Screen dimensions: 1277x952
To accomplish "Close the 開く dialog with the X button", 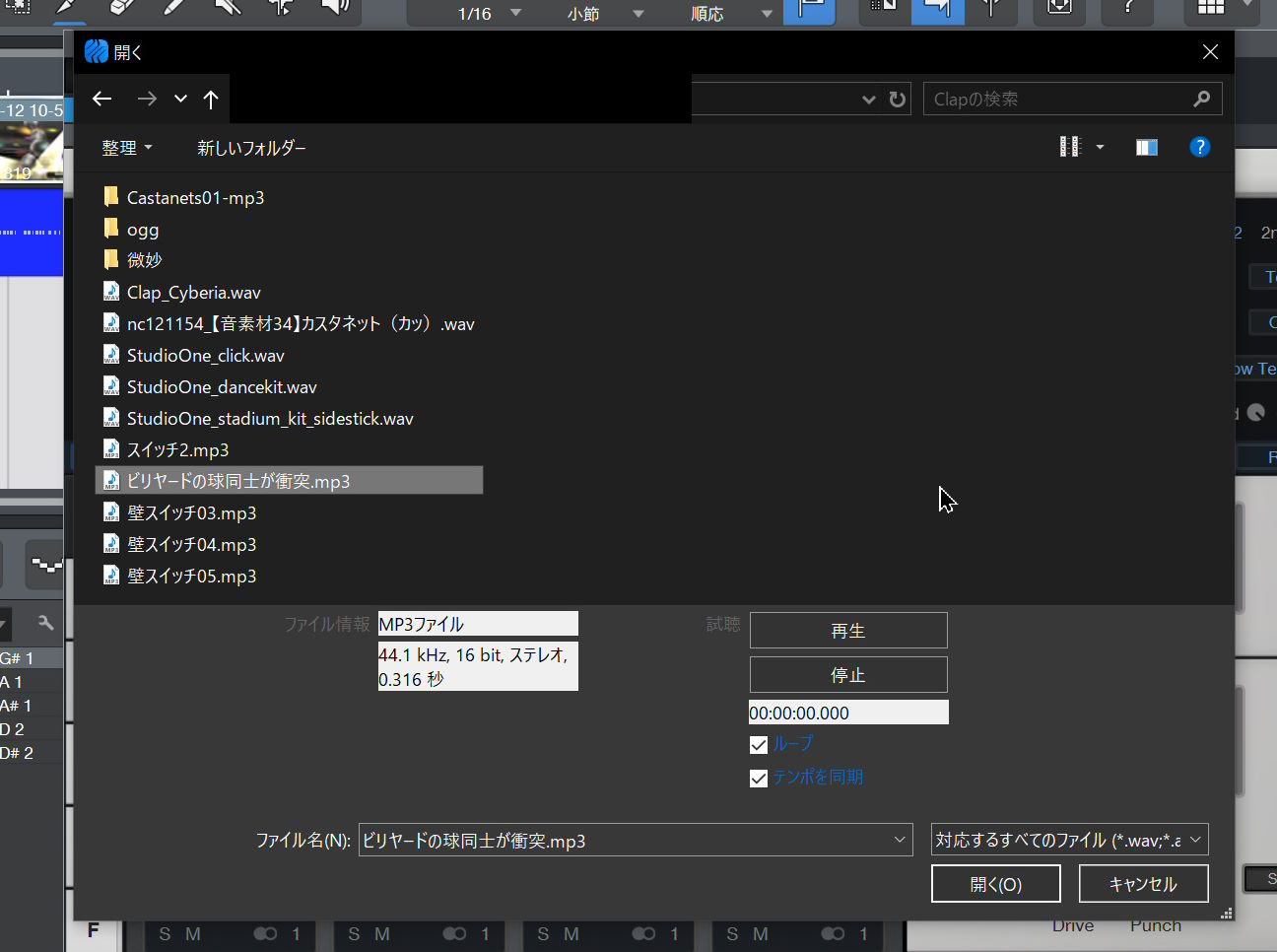I will pos(1210,52).
